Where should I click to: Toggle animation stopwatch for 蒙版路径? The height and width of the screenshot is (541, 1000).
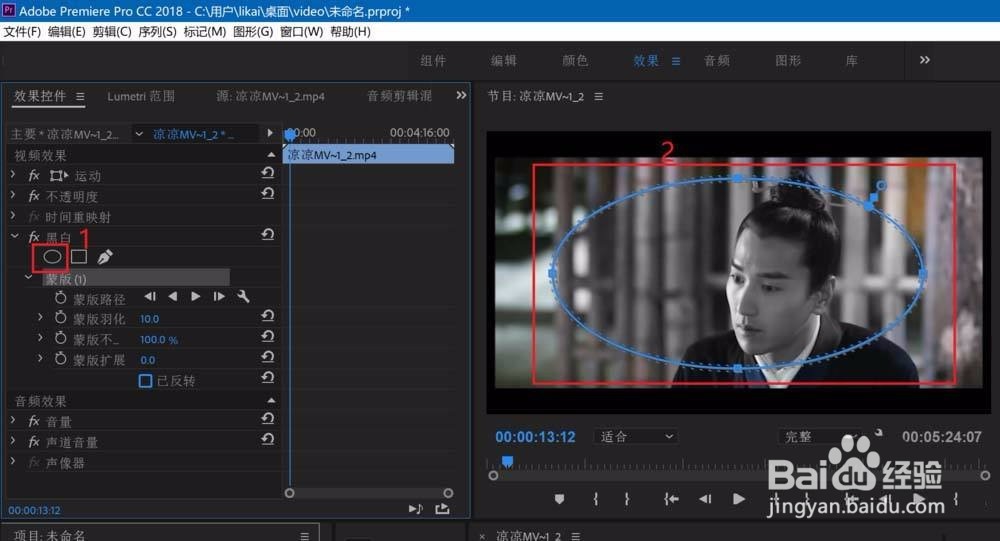click(61, 298)
